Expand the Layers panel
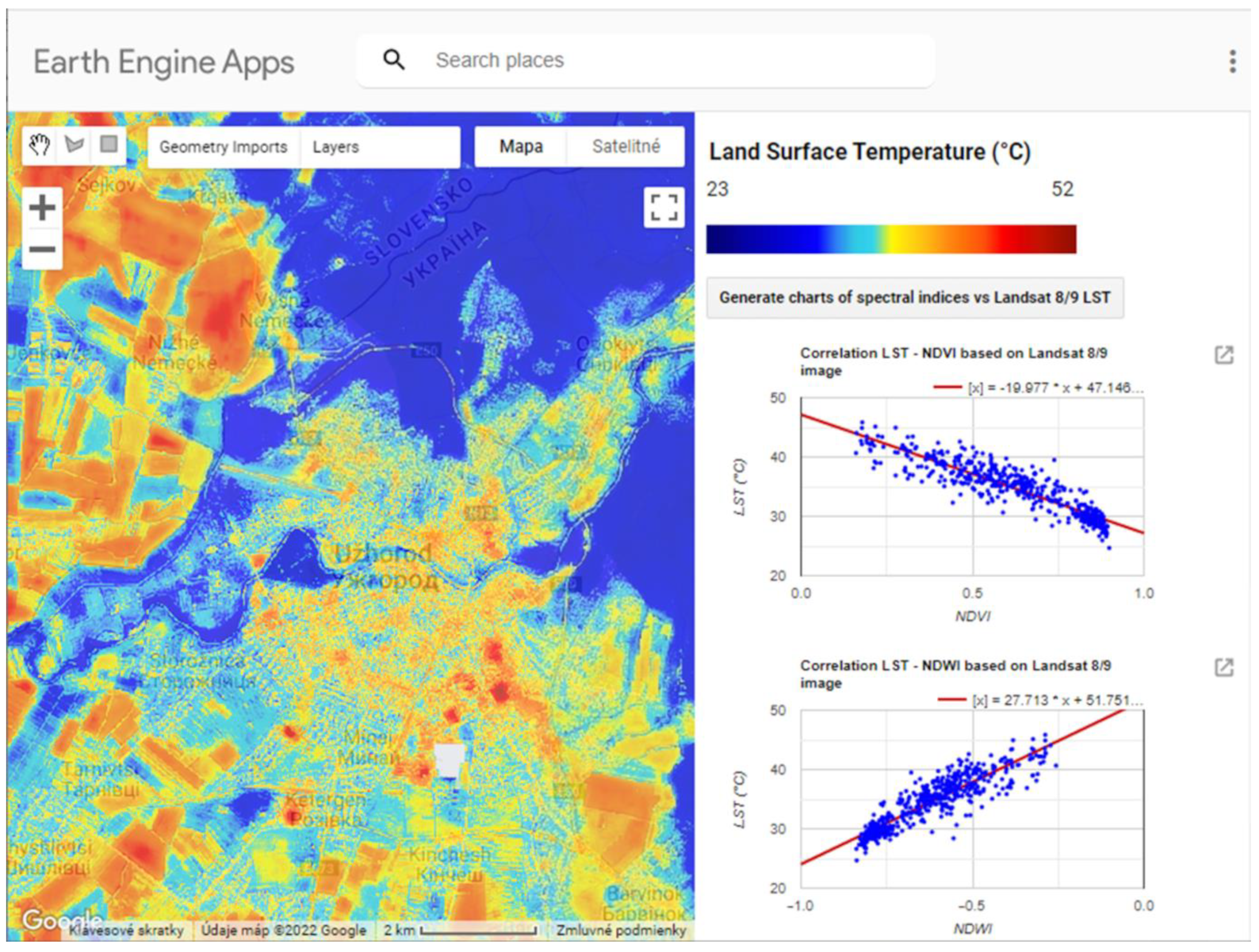This screenshot has height=952, width=1259. click(336, 148)
